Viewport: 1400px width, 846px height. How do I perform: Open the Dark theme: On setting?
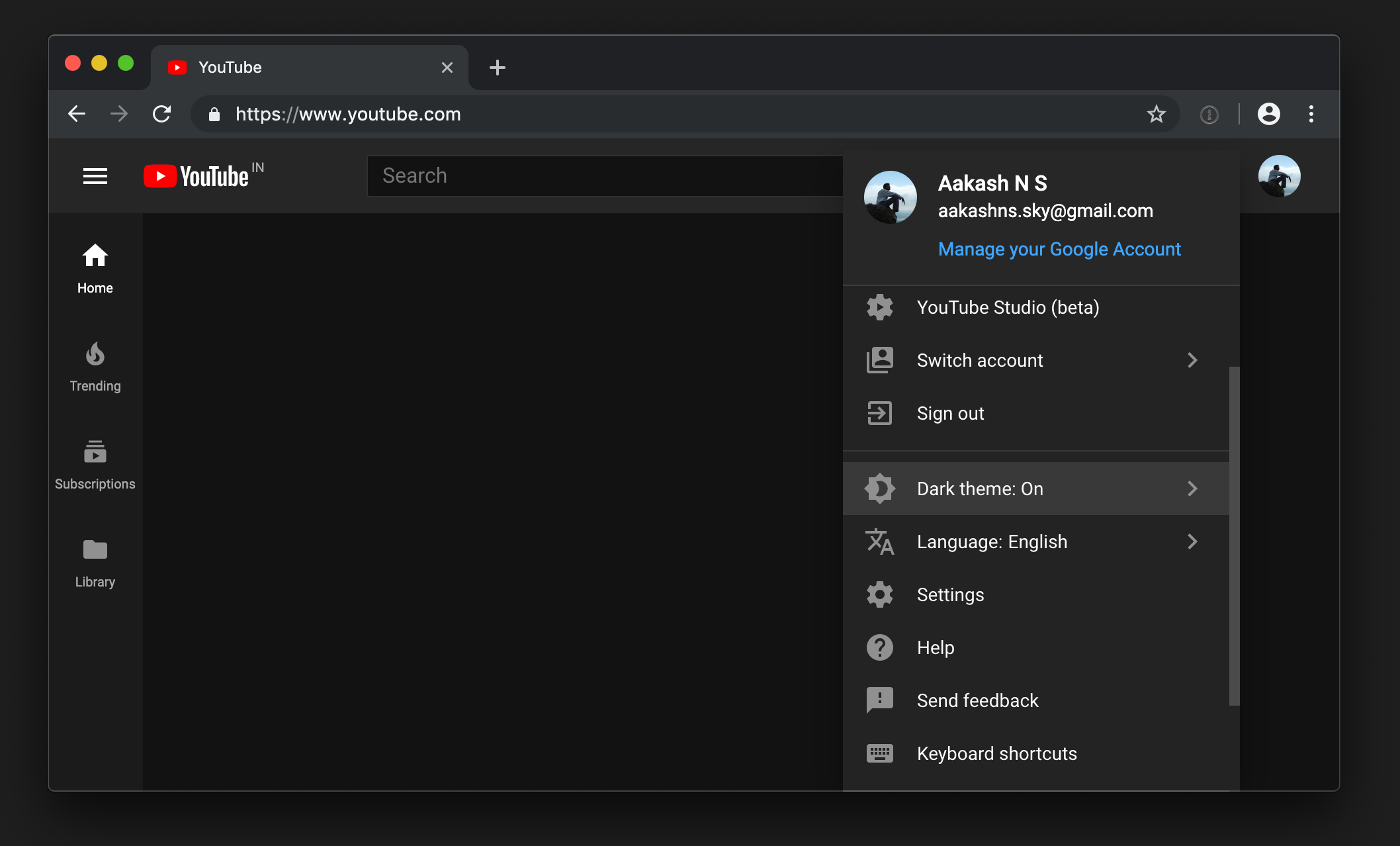point(979,489)
